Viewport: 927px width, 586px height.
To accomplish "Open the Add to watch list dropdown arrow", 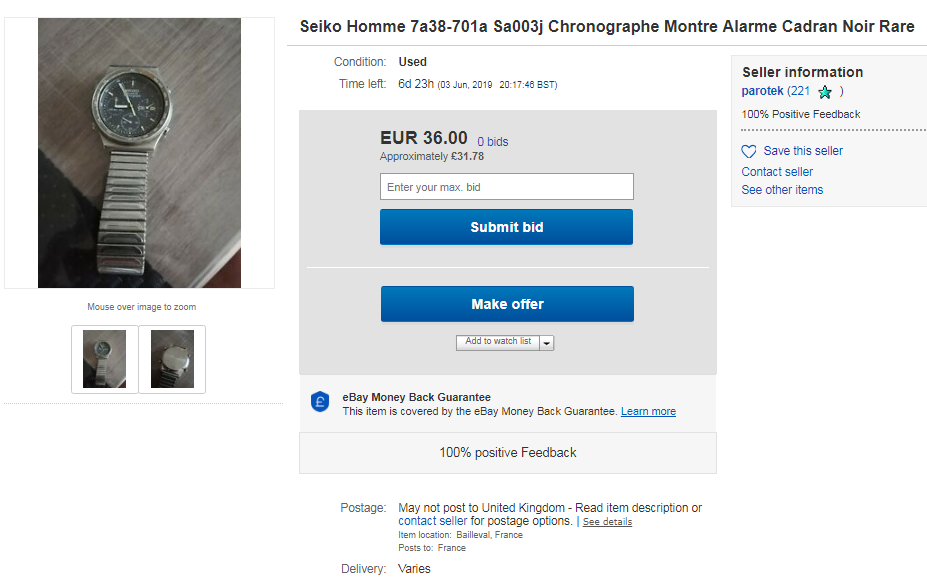I will [x=547, y=343].
